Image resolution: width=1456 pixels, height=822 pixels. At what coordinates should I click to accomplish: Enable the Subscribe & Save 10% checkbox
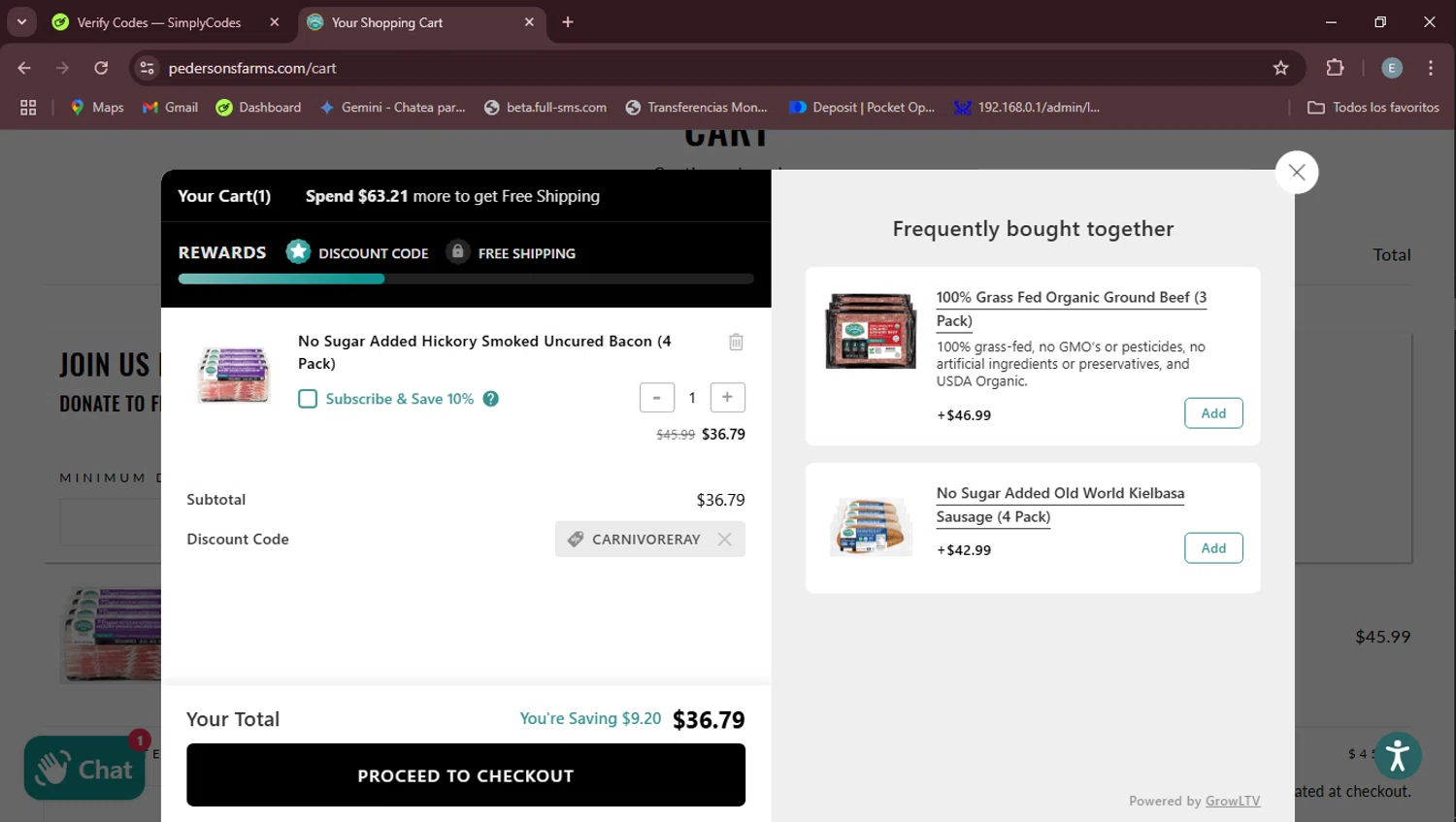coord(308,399)
